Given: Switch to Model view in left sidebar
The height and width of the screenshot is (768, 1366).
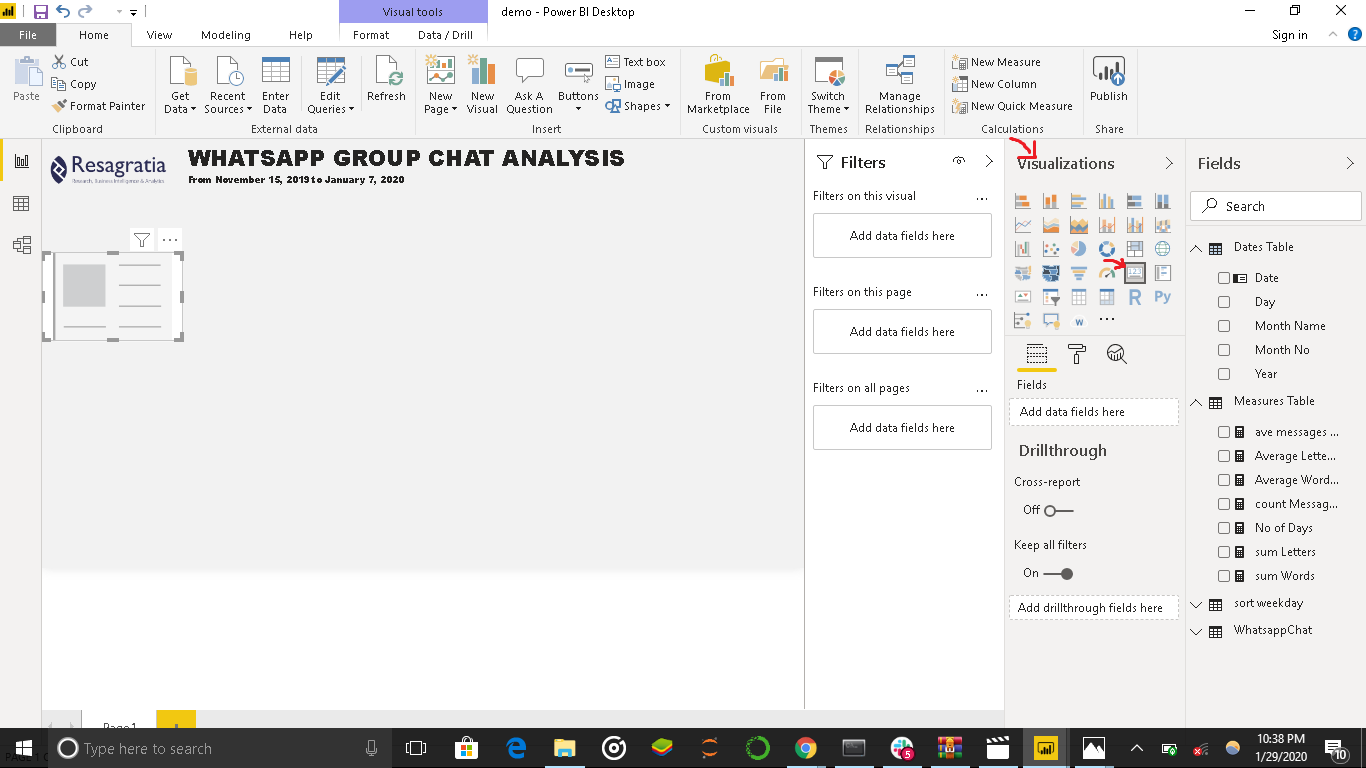Looking at the screenshot, I should coord(21,245).
